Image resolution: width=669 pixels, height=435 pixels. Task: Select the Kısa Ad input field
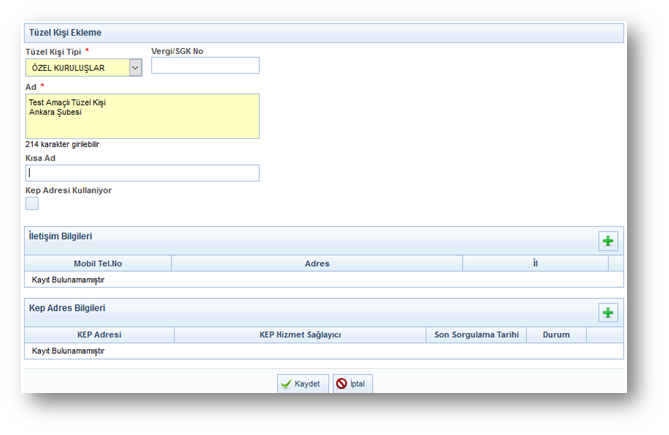coord(142,173)
